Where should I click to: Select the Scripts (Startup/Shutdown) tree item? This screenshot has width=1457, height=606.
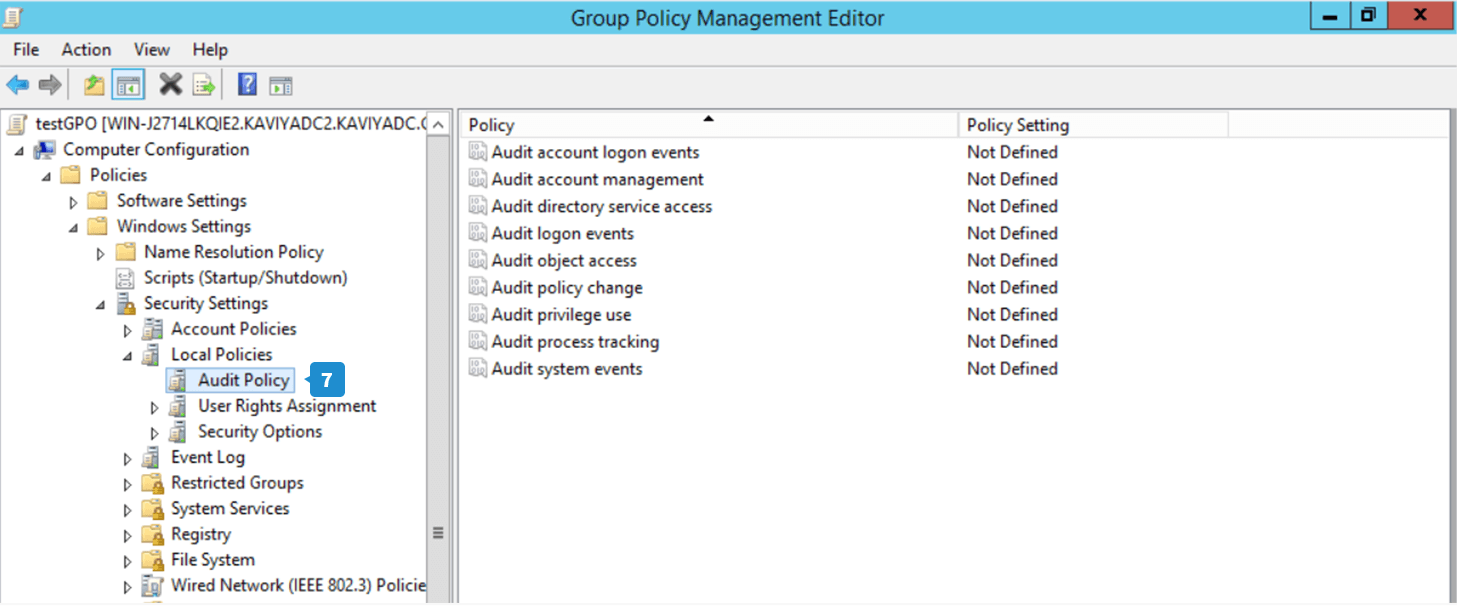click(x=245, y=278)
